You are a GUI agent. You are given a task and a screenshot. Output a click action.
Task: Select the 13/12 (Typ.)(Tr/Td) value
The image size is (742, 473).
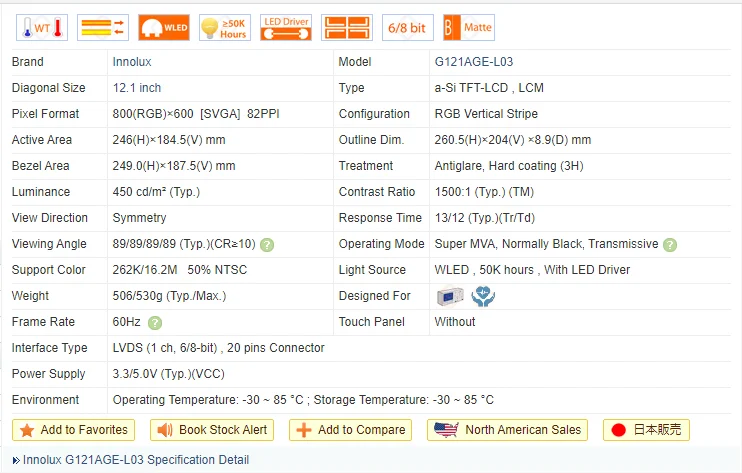click(x=485, y=218)
